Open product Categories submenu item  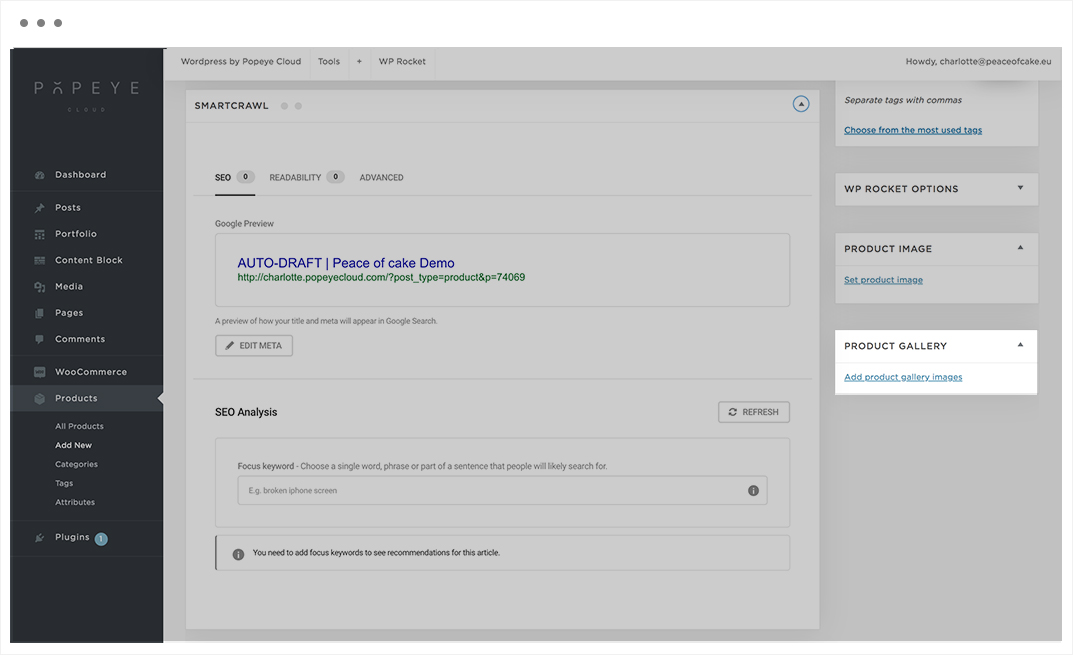coord(77,465)
